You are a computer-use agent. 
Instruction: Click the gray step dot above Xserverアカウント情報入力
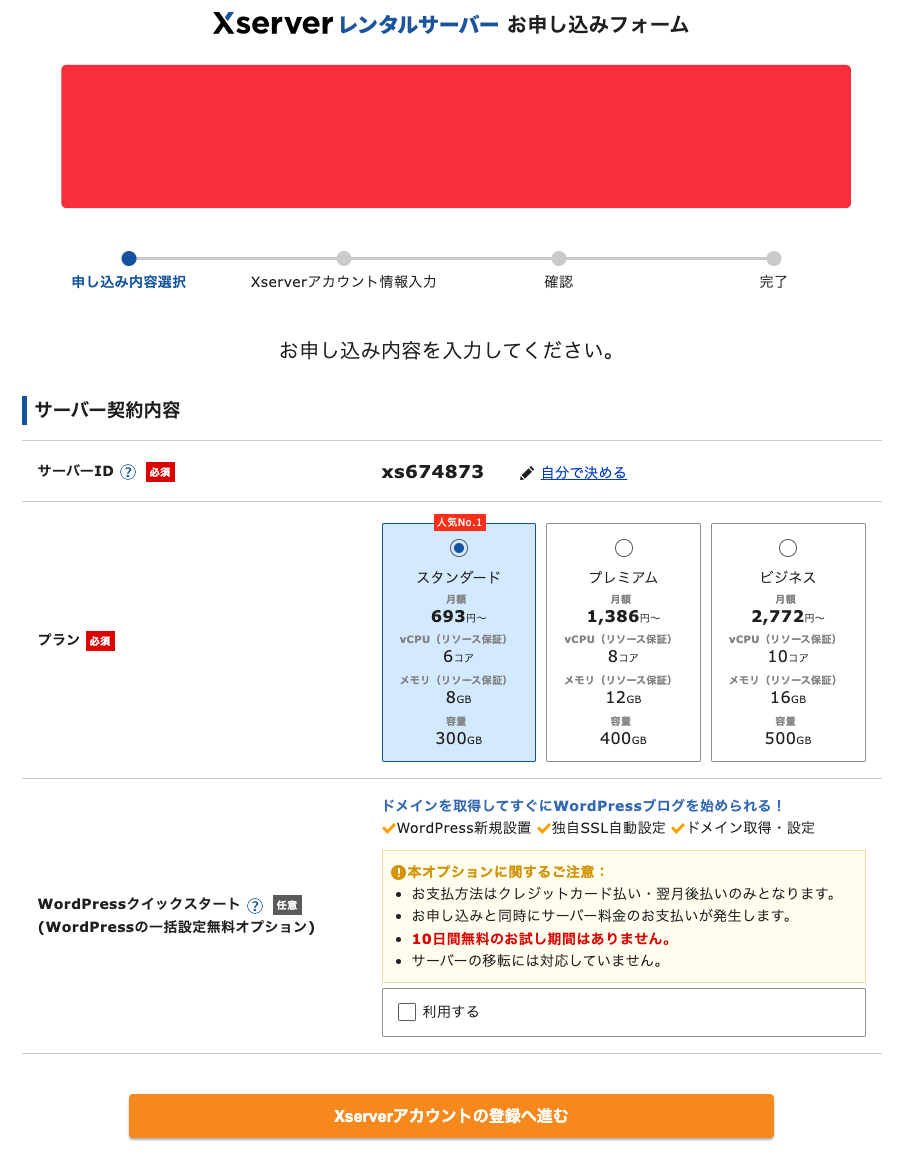pos(344,258)
